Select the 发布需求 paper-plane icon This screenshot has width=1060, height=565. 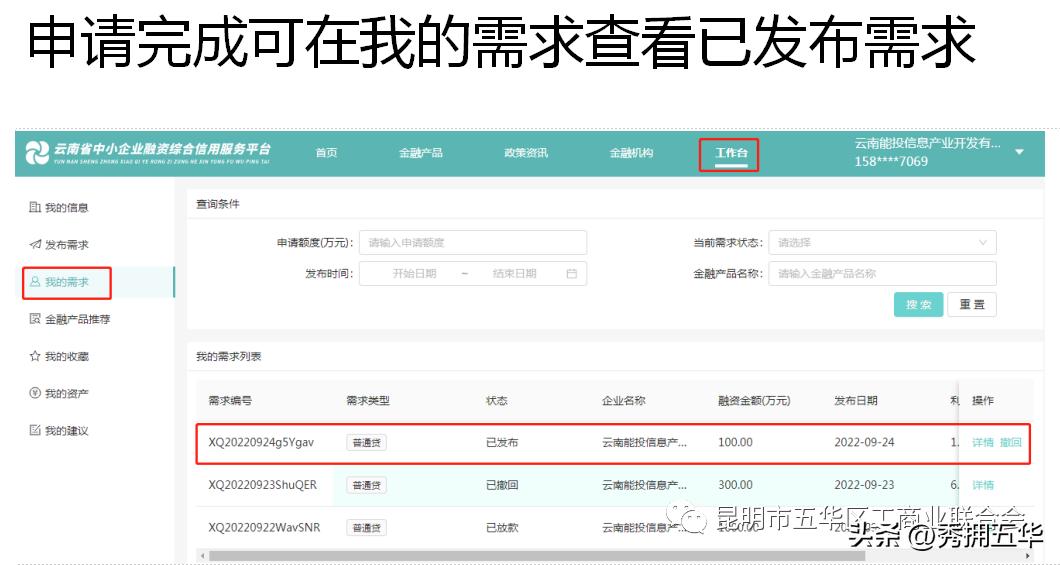pyautogui.click(x=35, y=244)
